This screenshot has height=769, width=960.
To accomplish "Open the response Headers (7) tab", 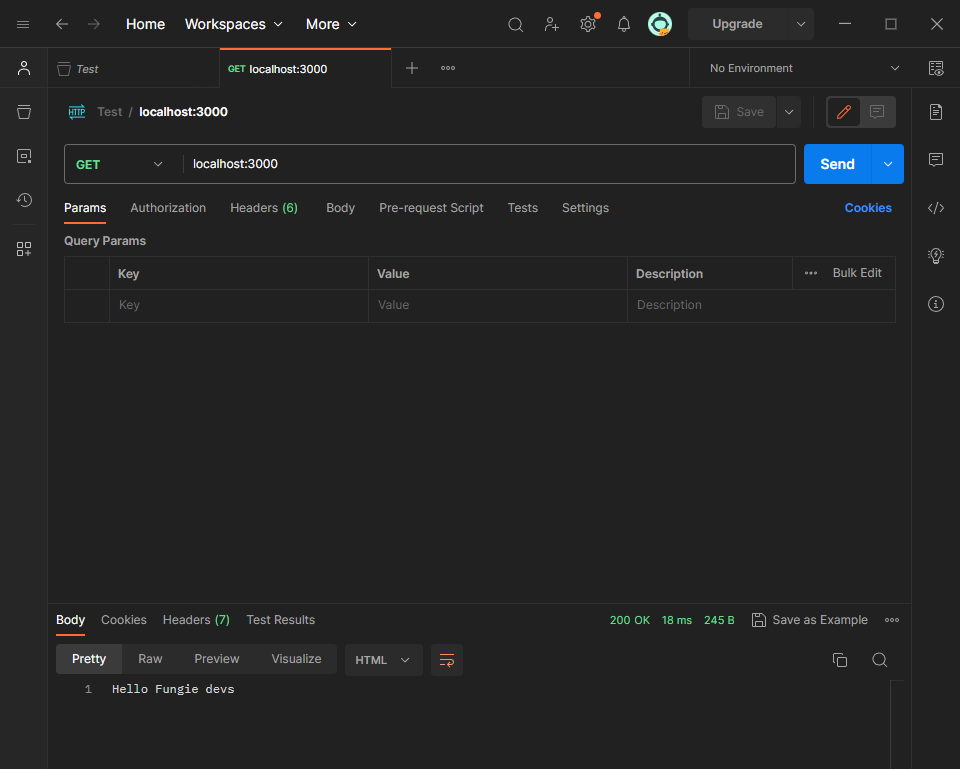I will click(x=197, y=620).
